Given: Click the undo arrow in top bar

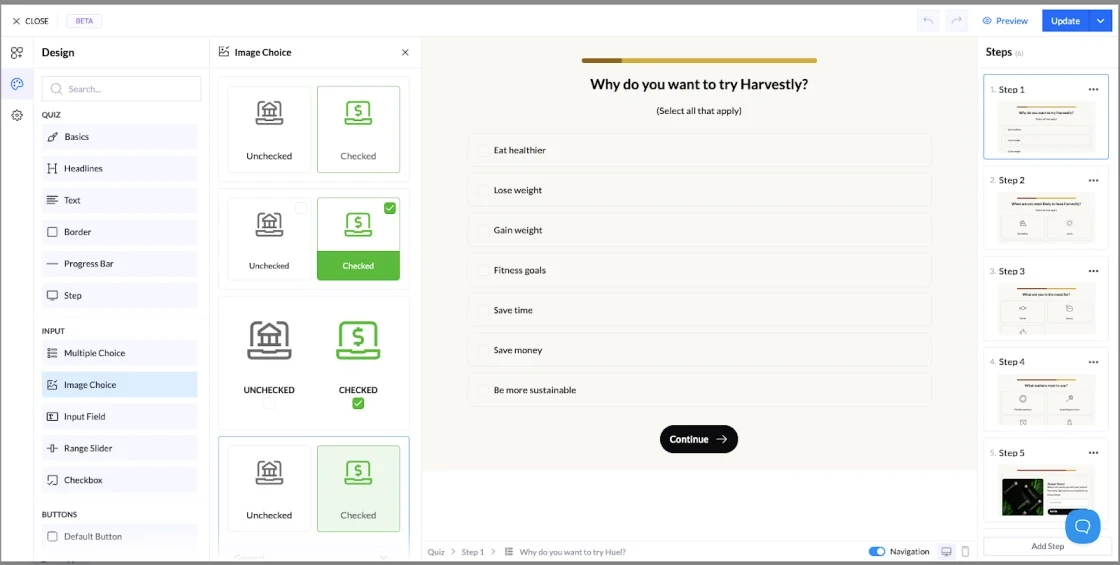Looking at the screenshot, I should [x=928, y=21].
